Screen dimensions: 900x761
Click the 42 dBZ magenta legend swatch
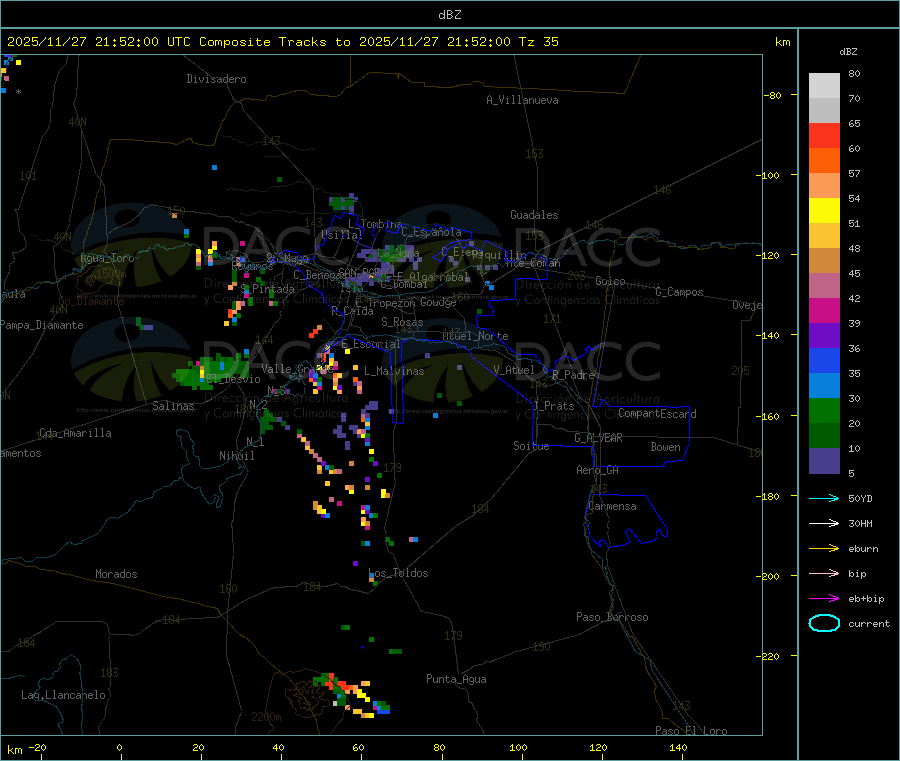tap(824, 310)
